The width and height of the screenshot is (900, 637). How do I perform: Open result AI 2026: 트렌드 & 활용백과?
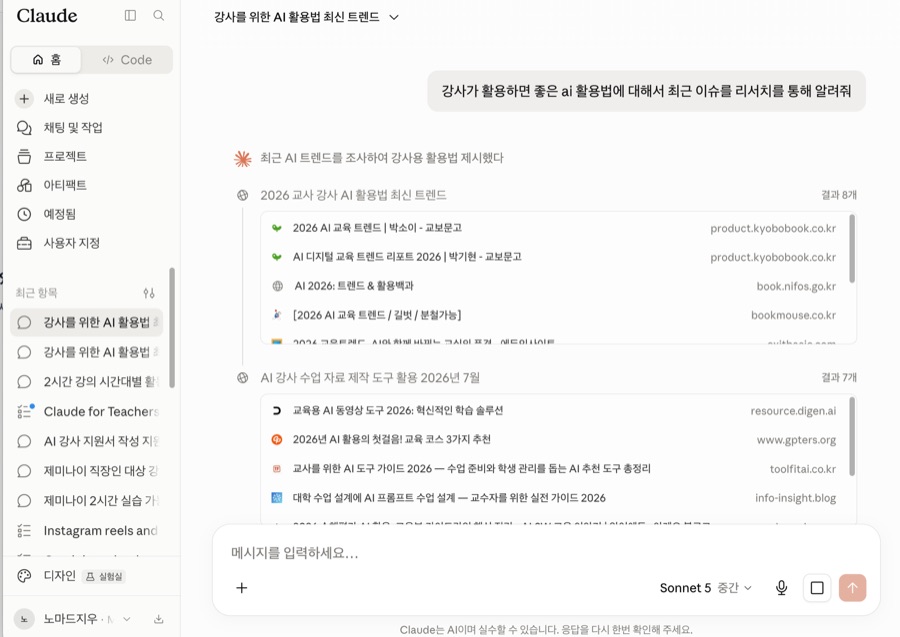pos(553,286)
